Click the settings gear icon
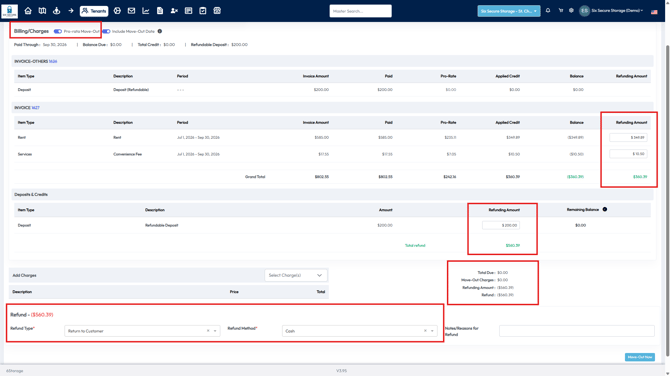The width and height of the screenshot is (670, 376). pyautogui.click(x=571, y=11)
